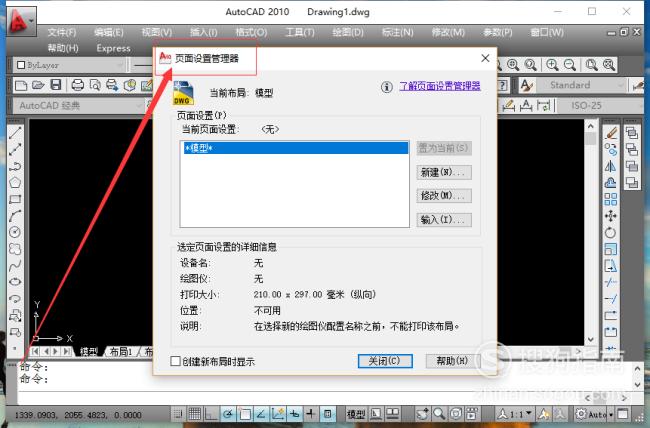Select *模型* in page setup list
Image resolution: width=650 pixels, height=428 pixels.
point(296,148)
